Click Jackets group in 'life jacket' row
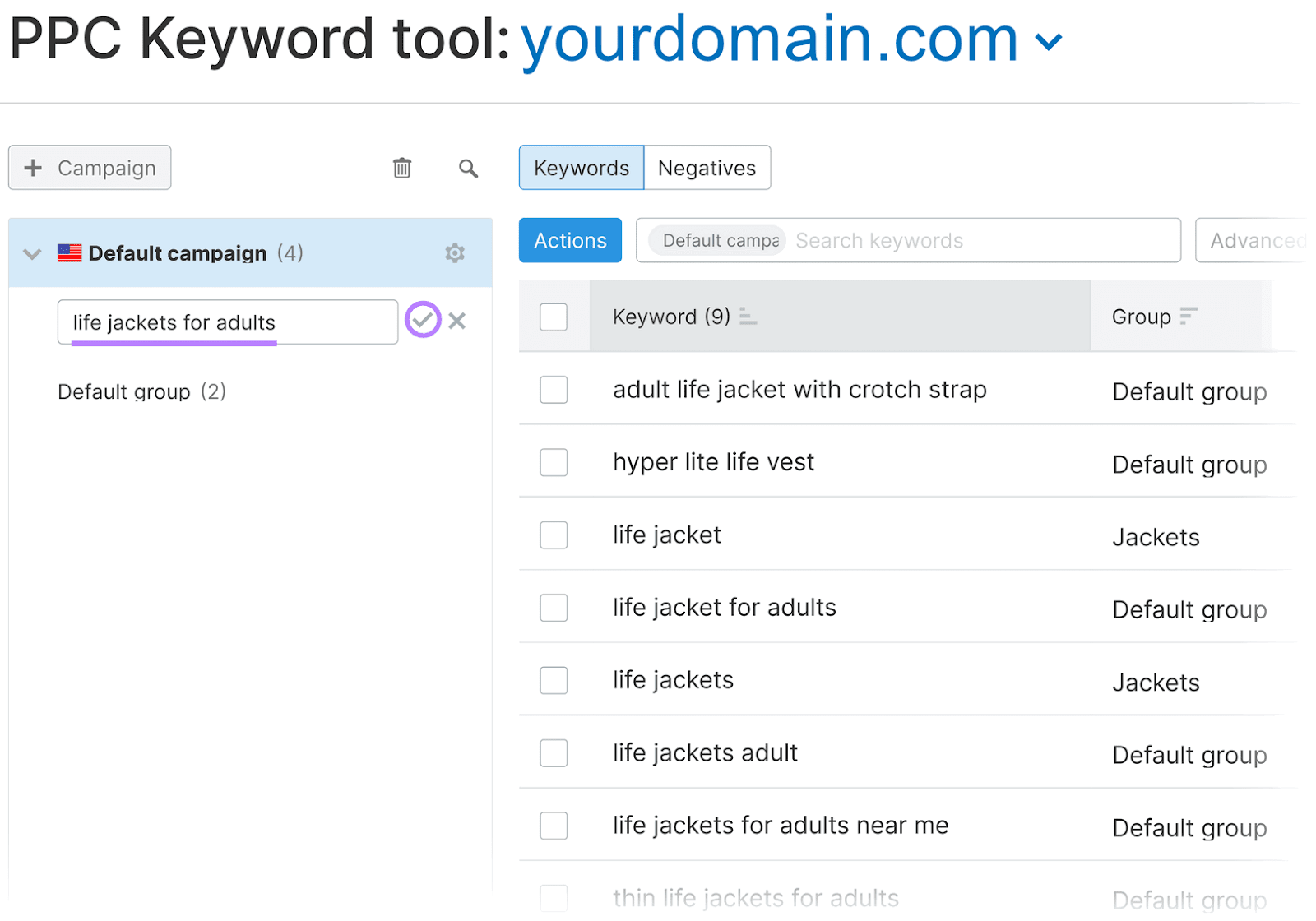Screen dimensions: 1316x921 click(1156, 538)
